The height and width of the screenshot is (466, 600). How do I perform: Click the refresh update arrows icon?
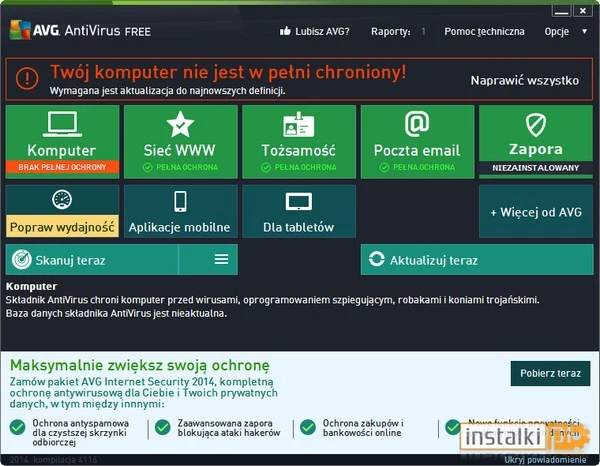coord(377,259)
